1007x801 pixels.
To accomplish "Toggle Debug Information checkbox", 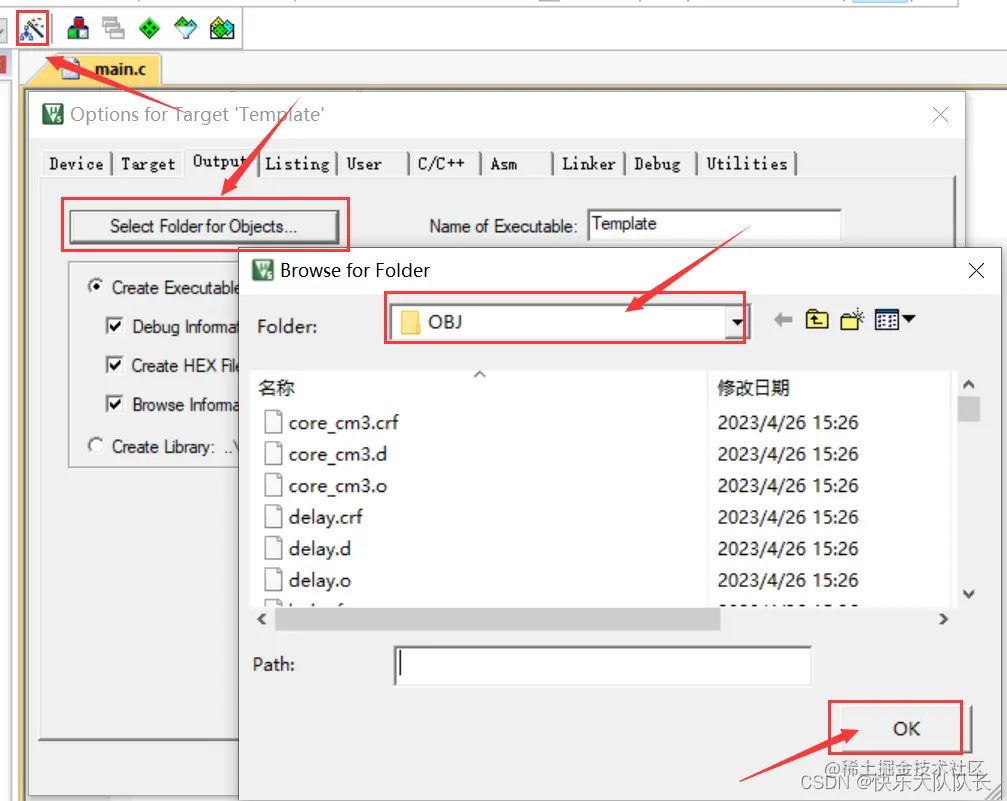I will point(114,326).
